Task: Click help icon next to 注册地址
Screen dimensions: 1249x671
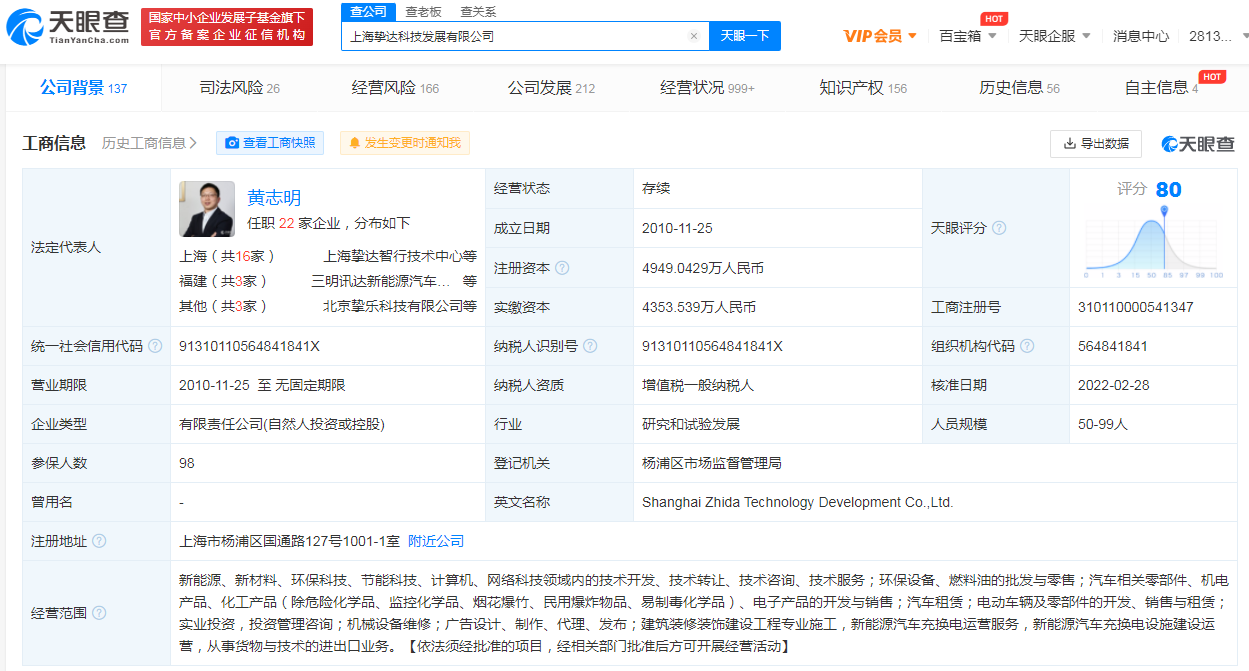Action: [x=99, y=541]
